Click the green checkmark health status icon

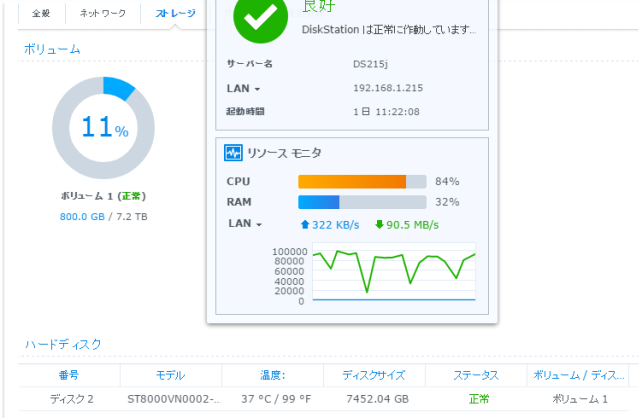260,17
